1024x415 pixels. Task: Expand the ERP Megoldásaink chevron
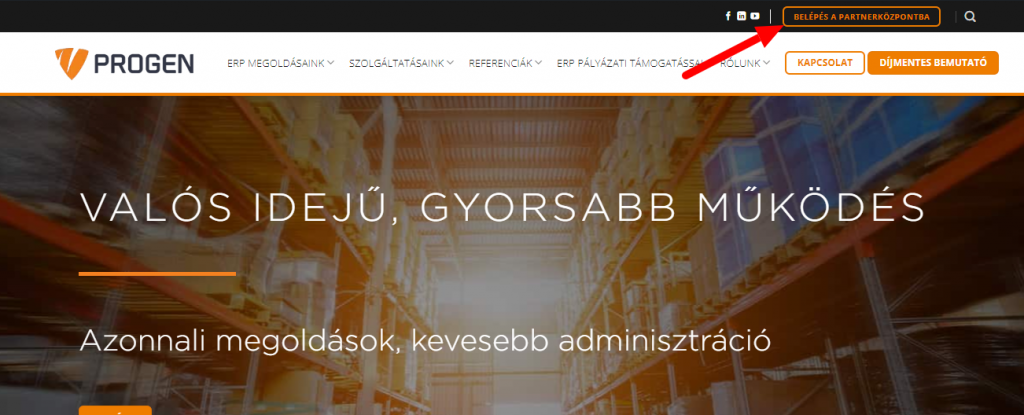[x=331, y=63]
